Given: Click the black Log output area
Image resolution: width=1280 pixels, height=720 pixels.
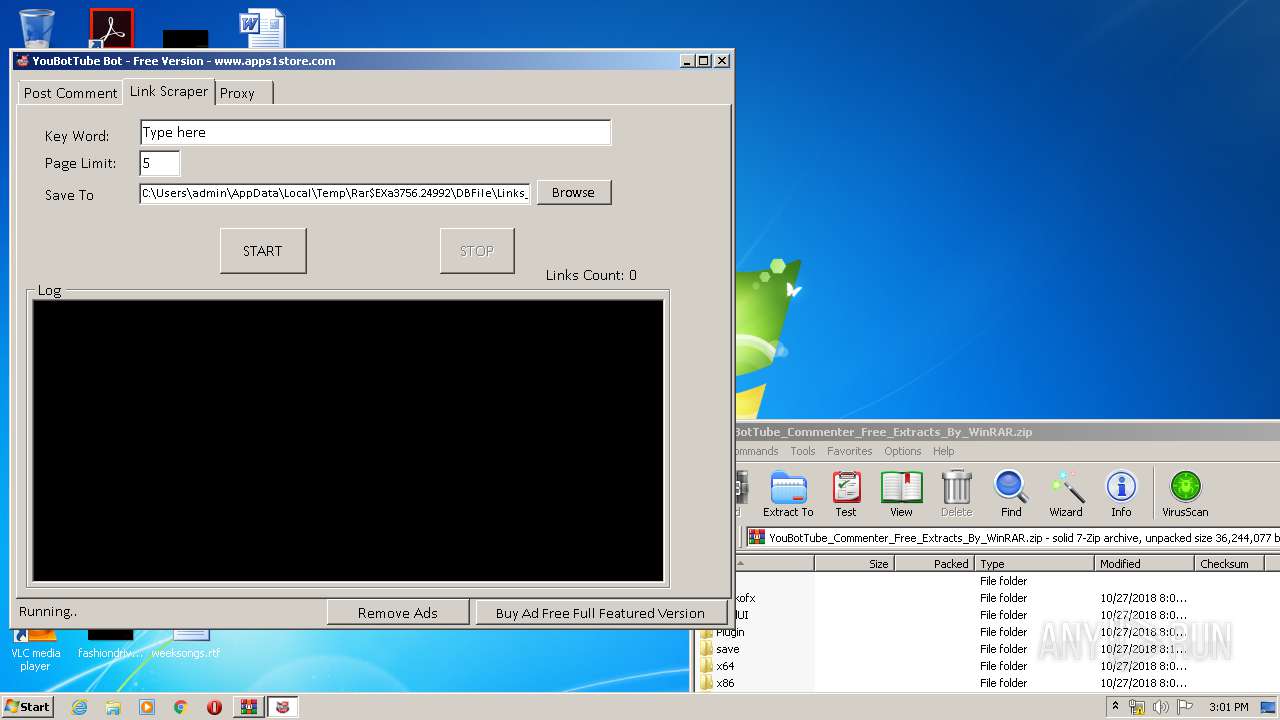Looking at the screenshot, I should (348, 441).
